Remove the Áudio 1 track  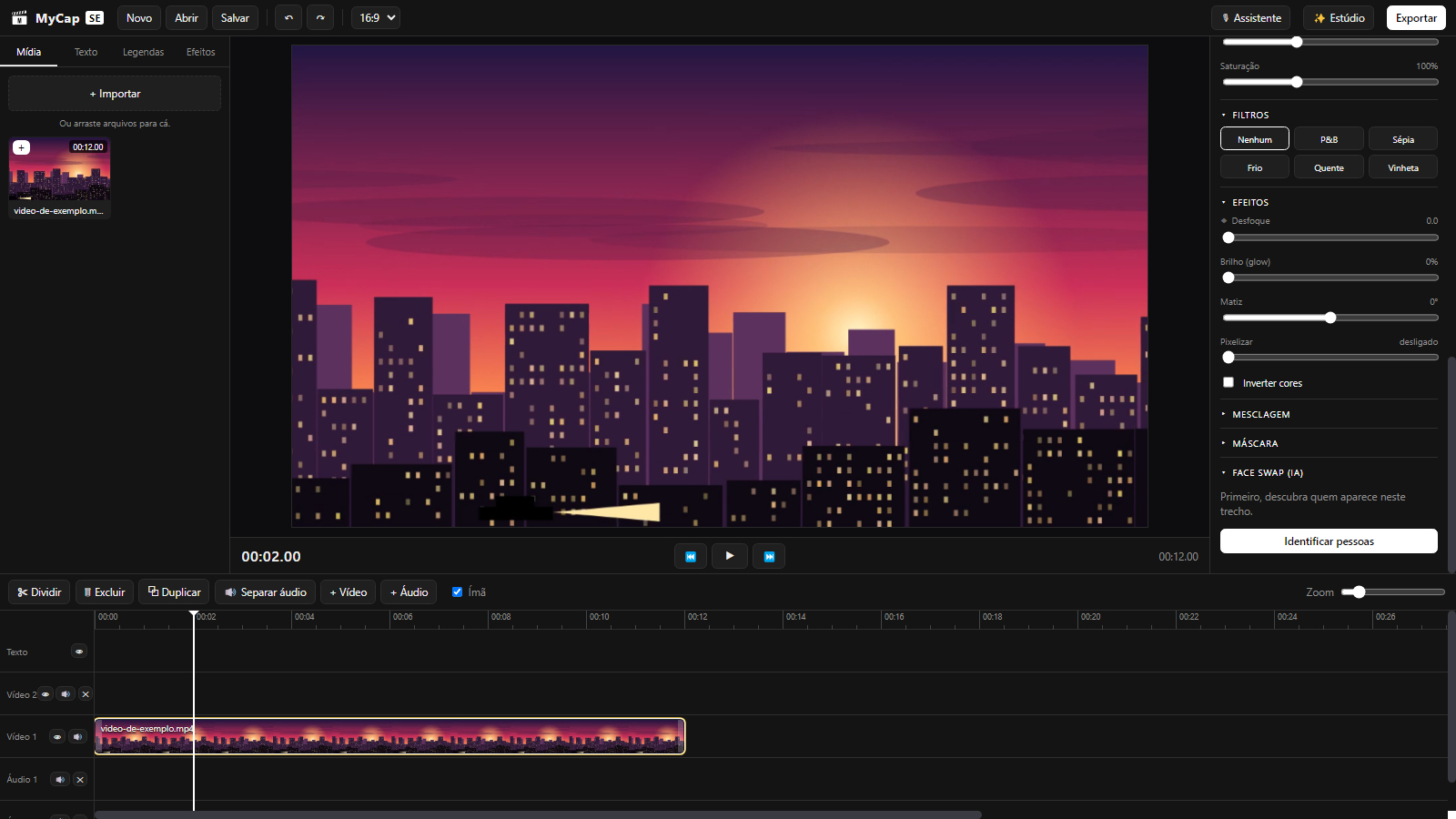tap(80, 780)
